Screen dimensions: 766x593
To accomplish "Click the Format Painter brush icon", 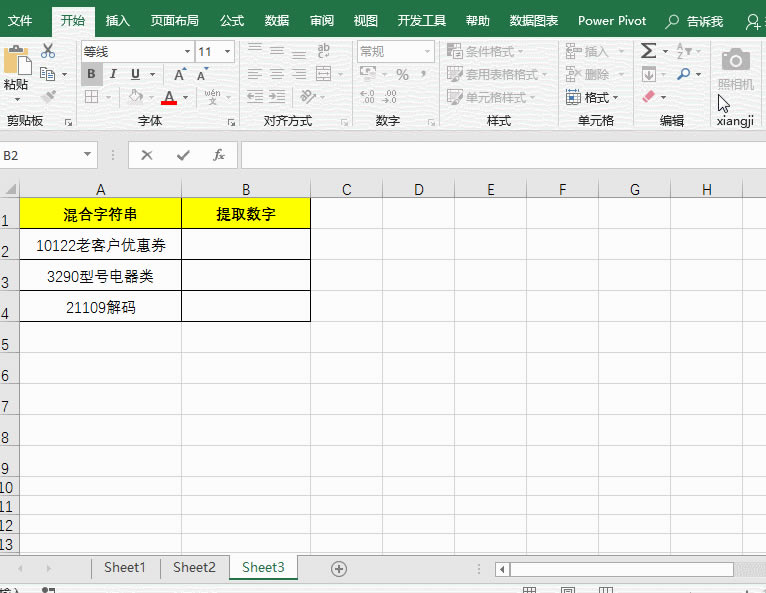I will [x=48, y=97].
